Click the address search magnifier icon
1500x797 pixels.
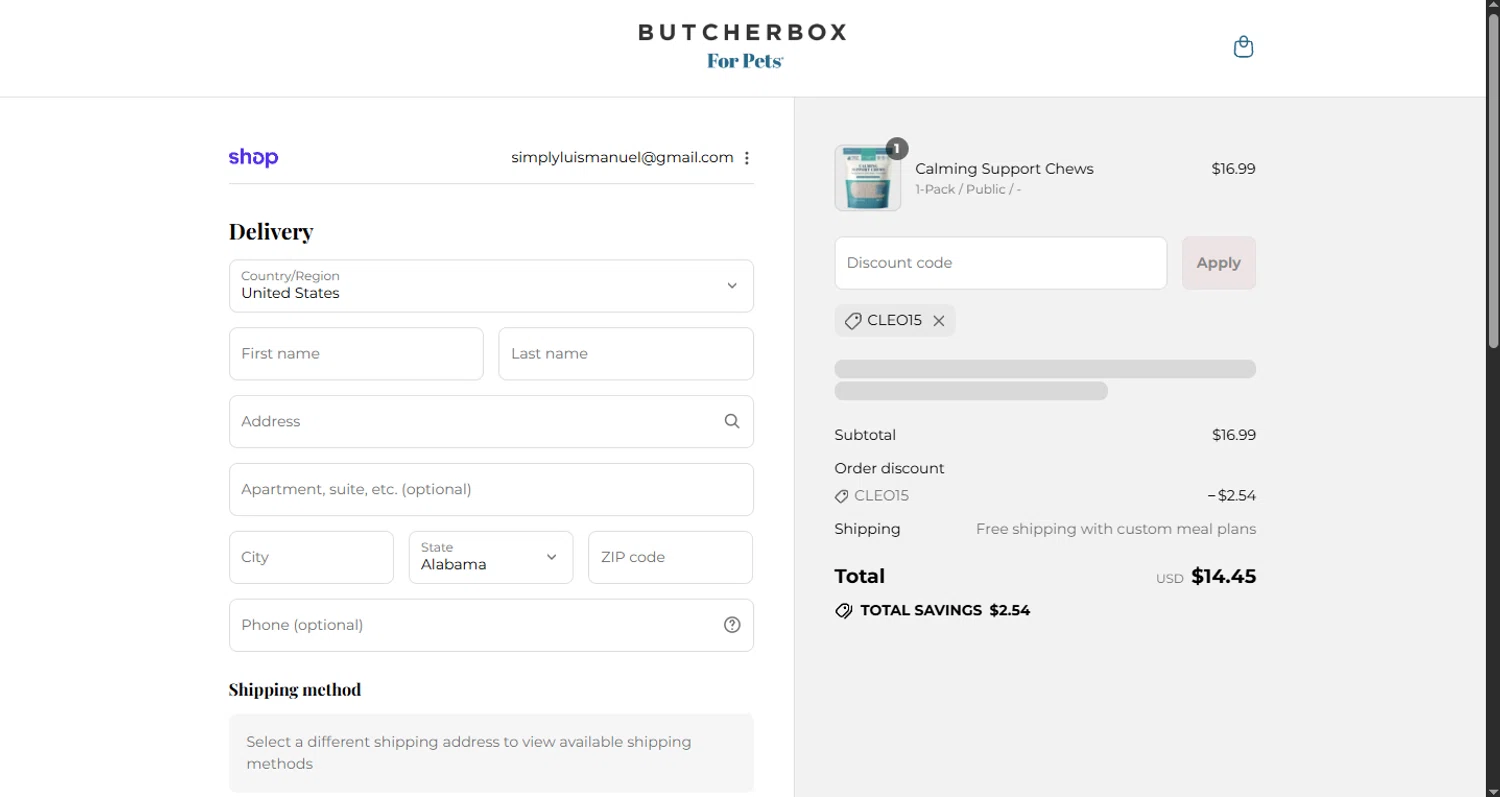click(x=732, y=421)
